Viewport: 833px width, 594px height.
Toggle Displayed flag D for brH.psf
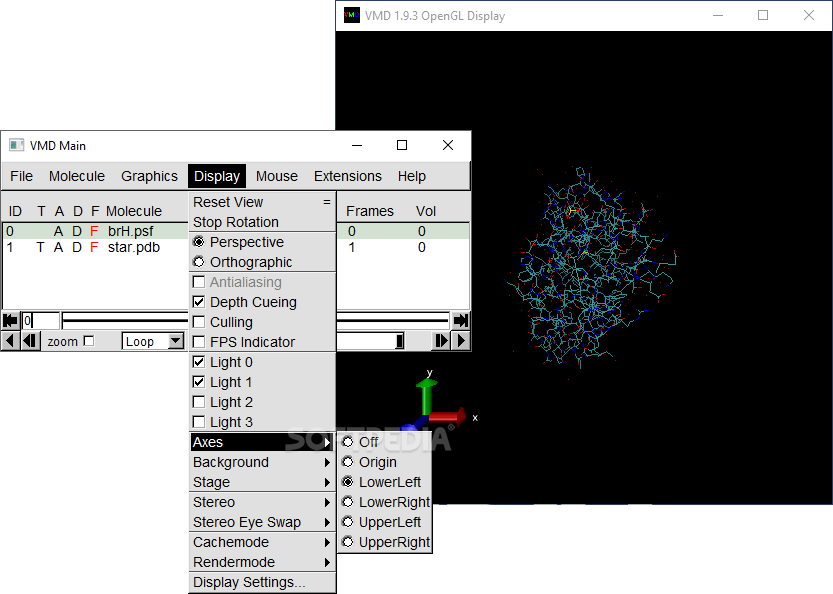click(77, 231)
